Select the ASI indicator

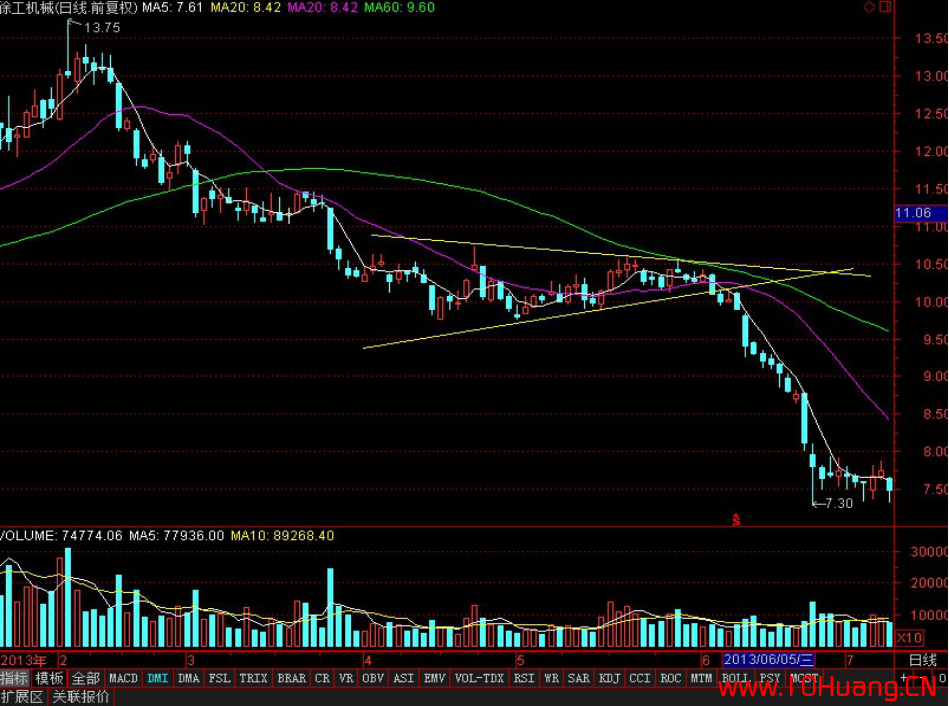tap(404, 678)
